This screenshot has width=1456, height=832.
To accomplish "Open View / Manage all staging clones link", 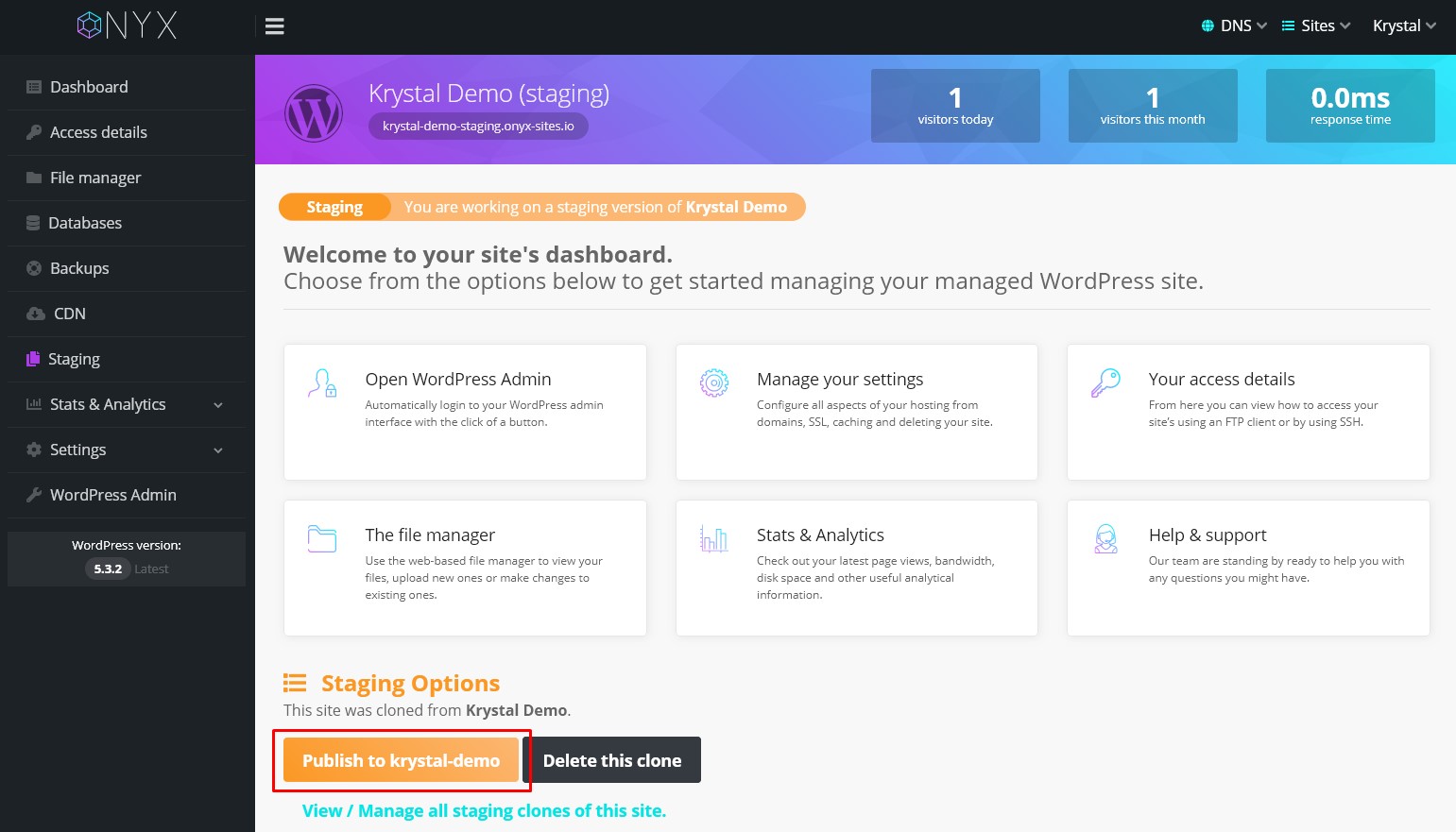I will (x=484, y=810).
